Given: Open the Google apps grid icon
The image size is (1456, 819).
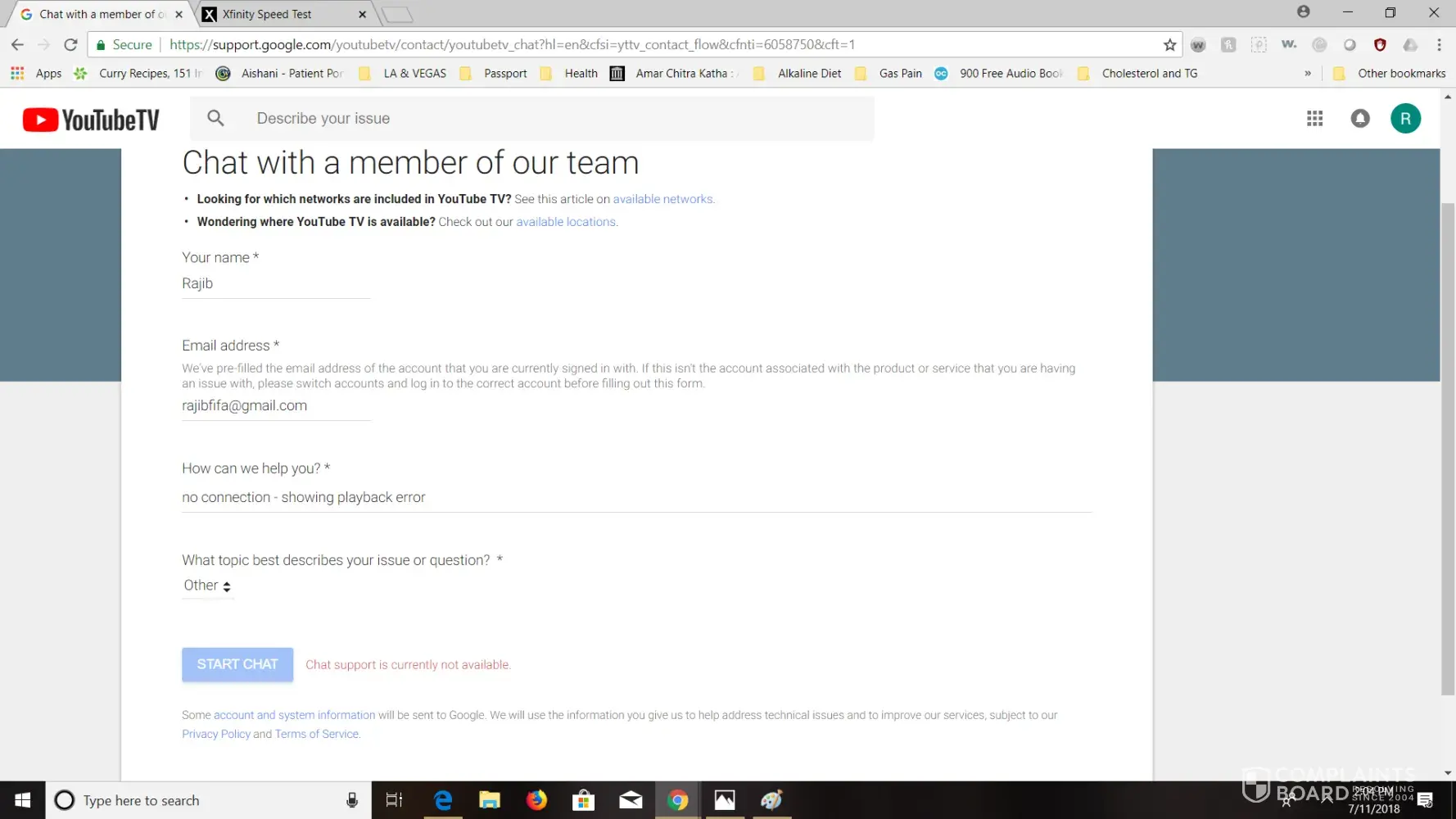Looking at the screenshot, I should coord(1314,119).
